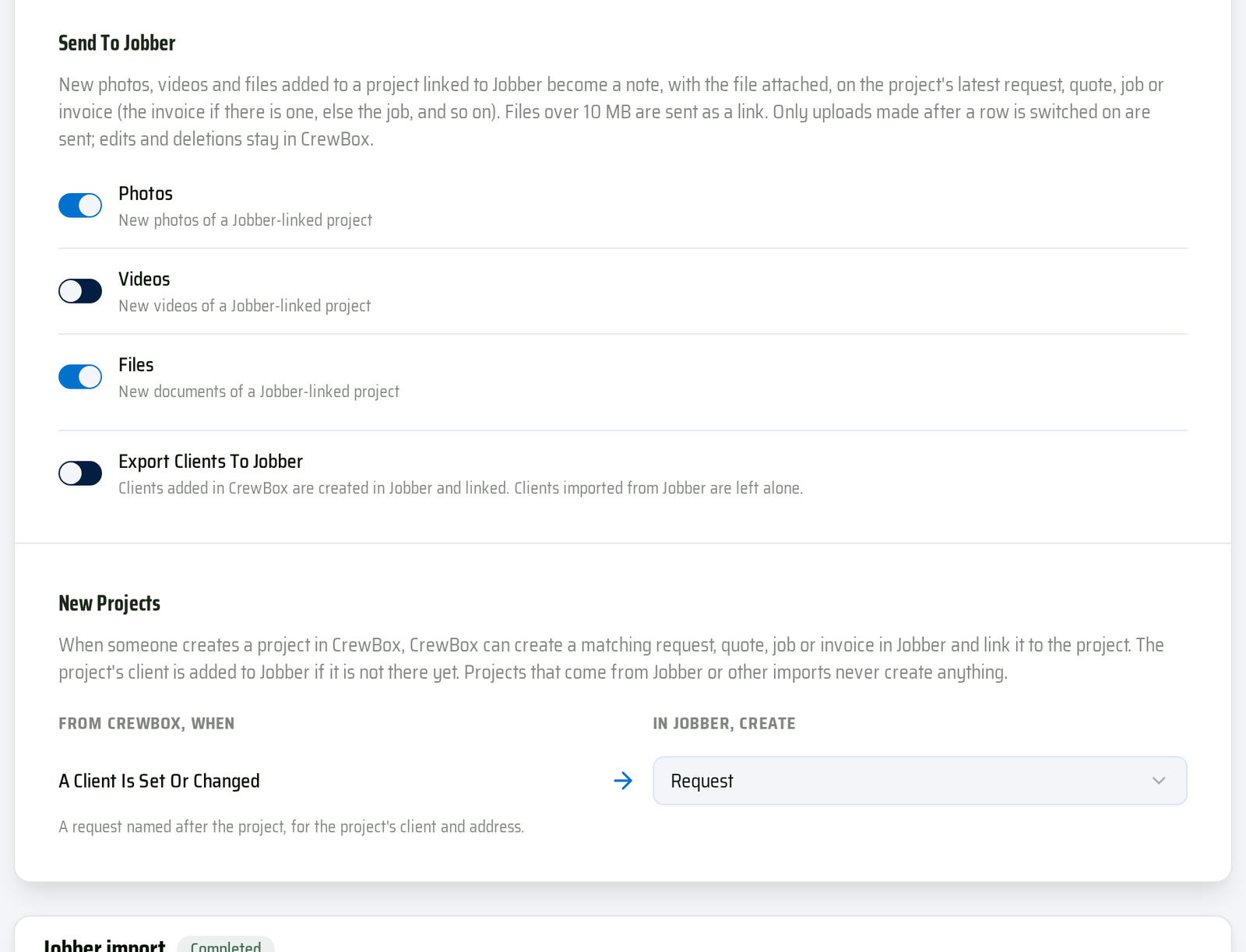Click the text 'New videos of a Jobber-linked project'
Image resolution: width=1246 pixels, height=952 pixels.
click(245, 306)
